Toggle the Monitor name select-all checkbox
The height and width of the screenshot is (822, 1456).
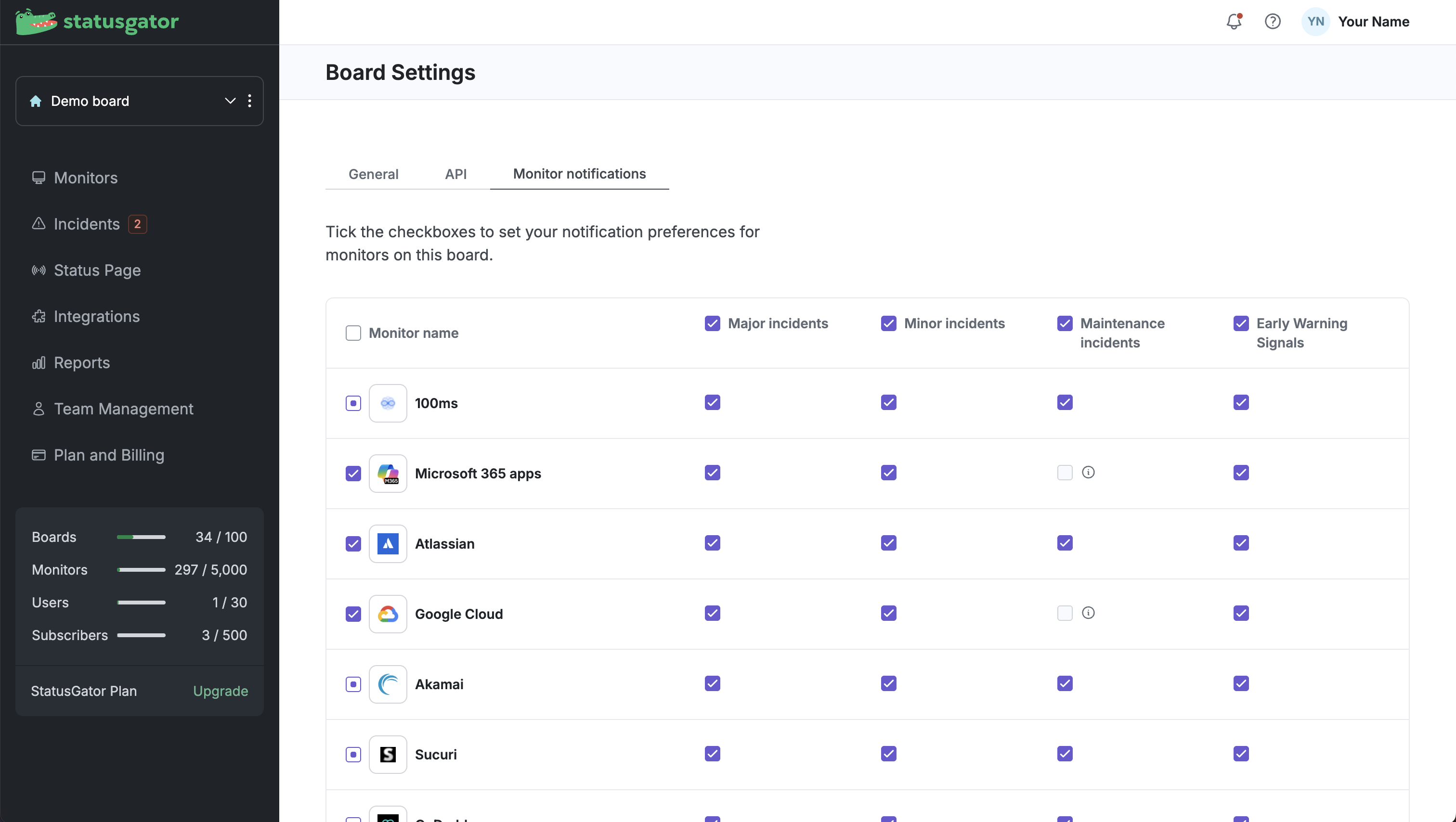click(353, 333)
